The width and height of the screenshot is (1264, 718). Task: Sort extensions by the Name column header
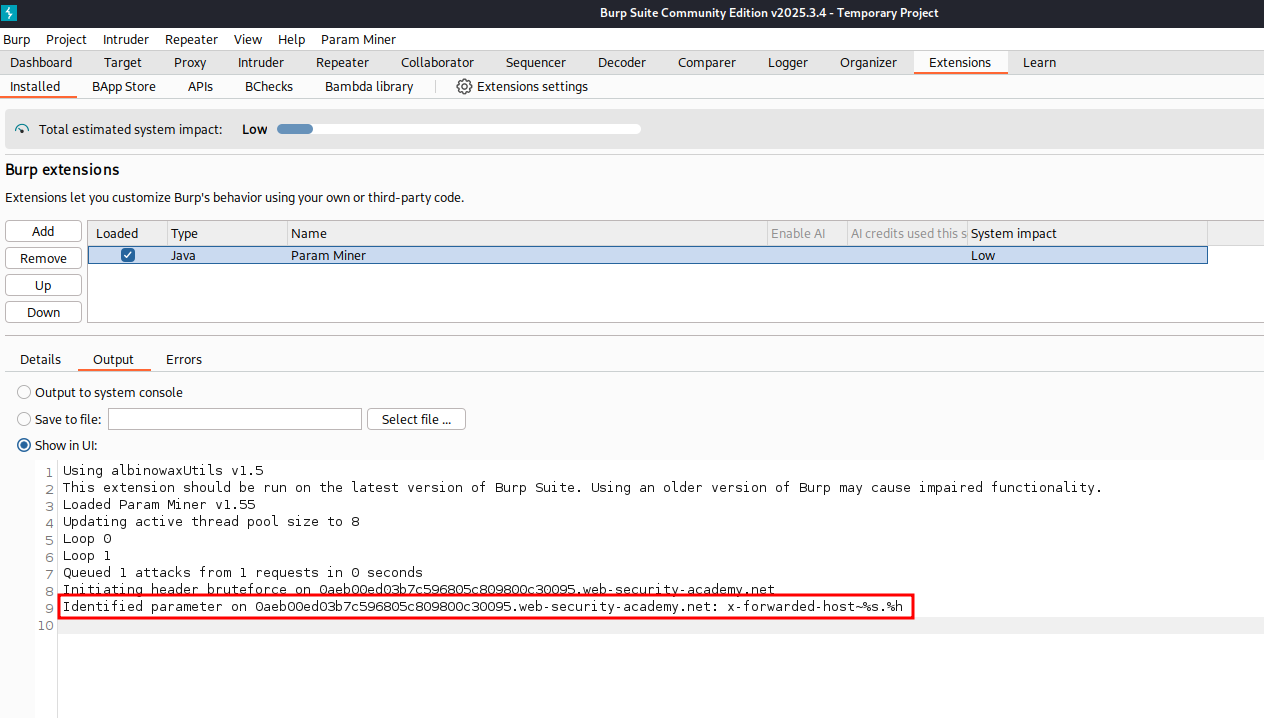(x=527, y=234)
